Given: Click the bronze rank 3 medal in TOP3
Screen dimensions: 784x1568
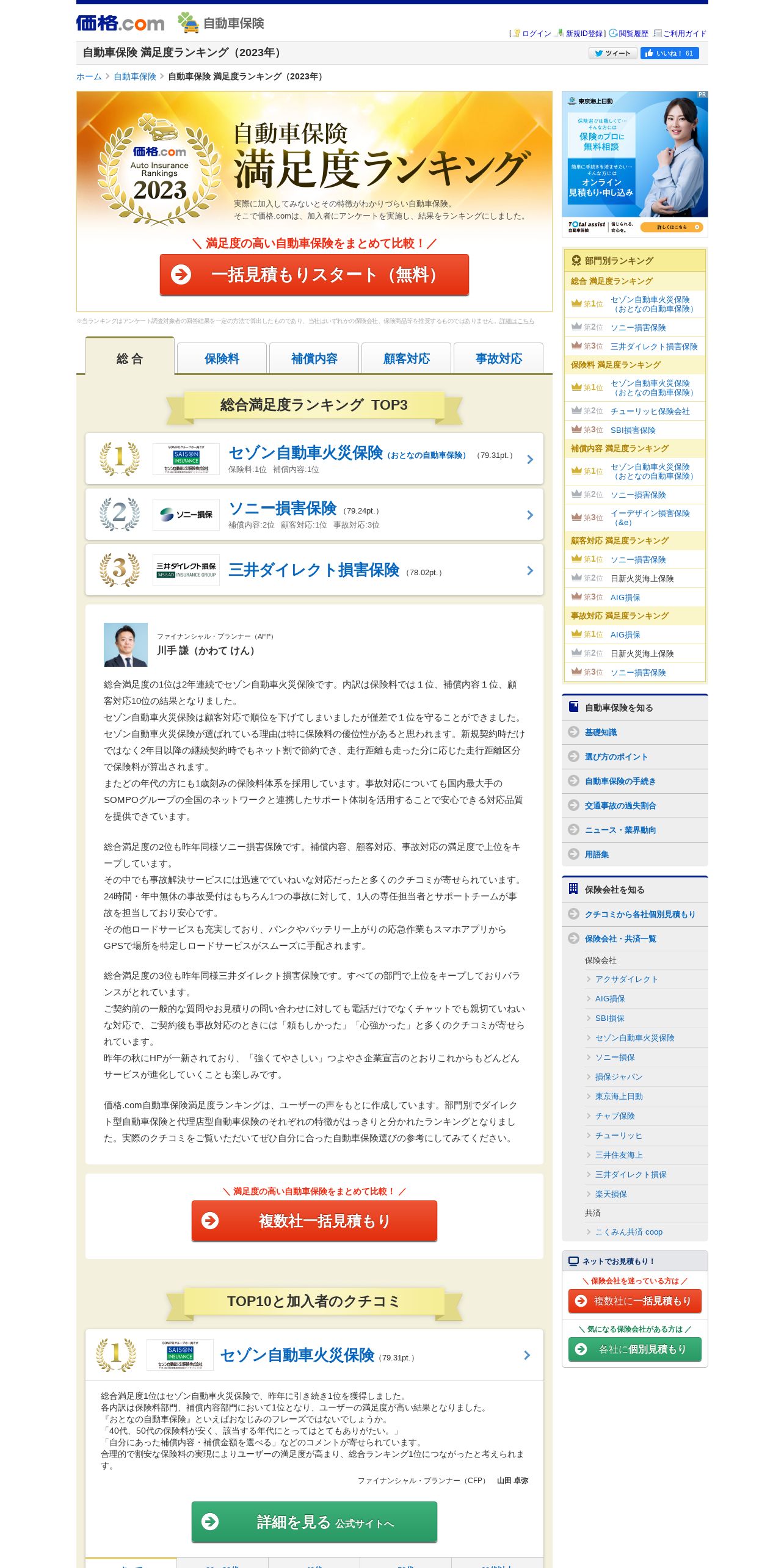Looking at the screenshot, I should click(120, 570).
